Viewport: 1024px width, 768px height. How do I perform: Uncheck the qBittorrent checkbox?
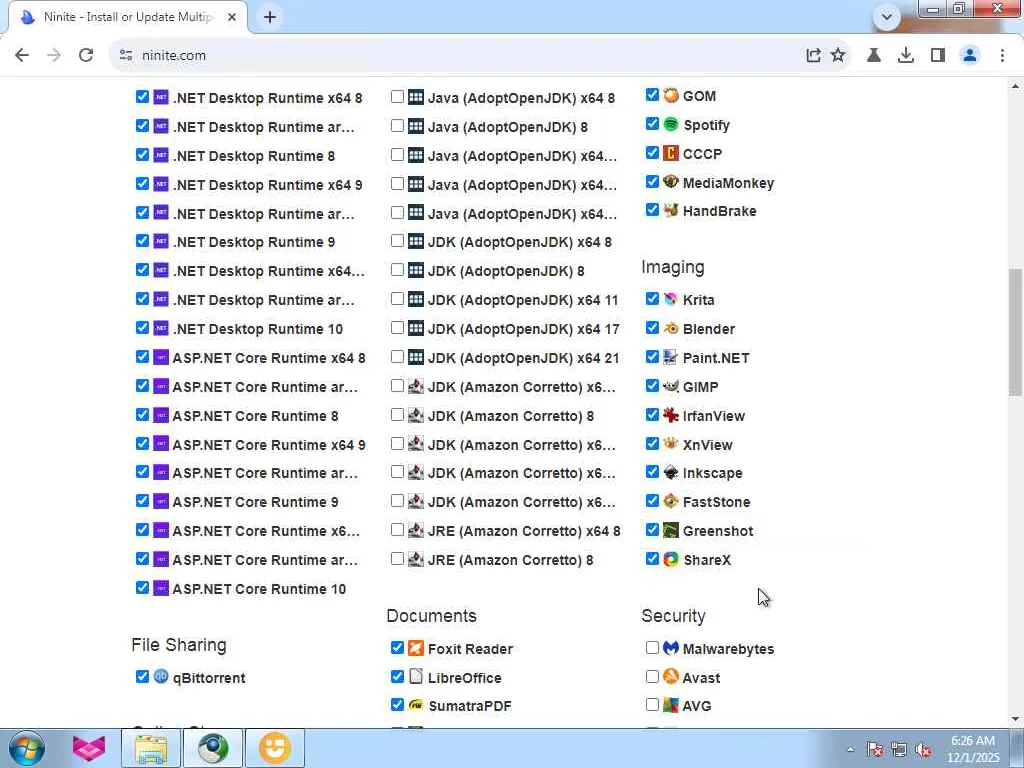pyautogui.click(x=142, y=676)
